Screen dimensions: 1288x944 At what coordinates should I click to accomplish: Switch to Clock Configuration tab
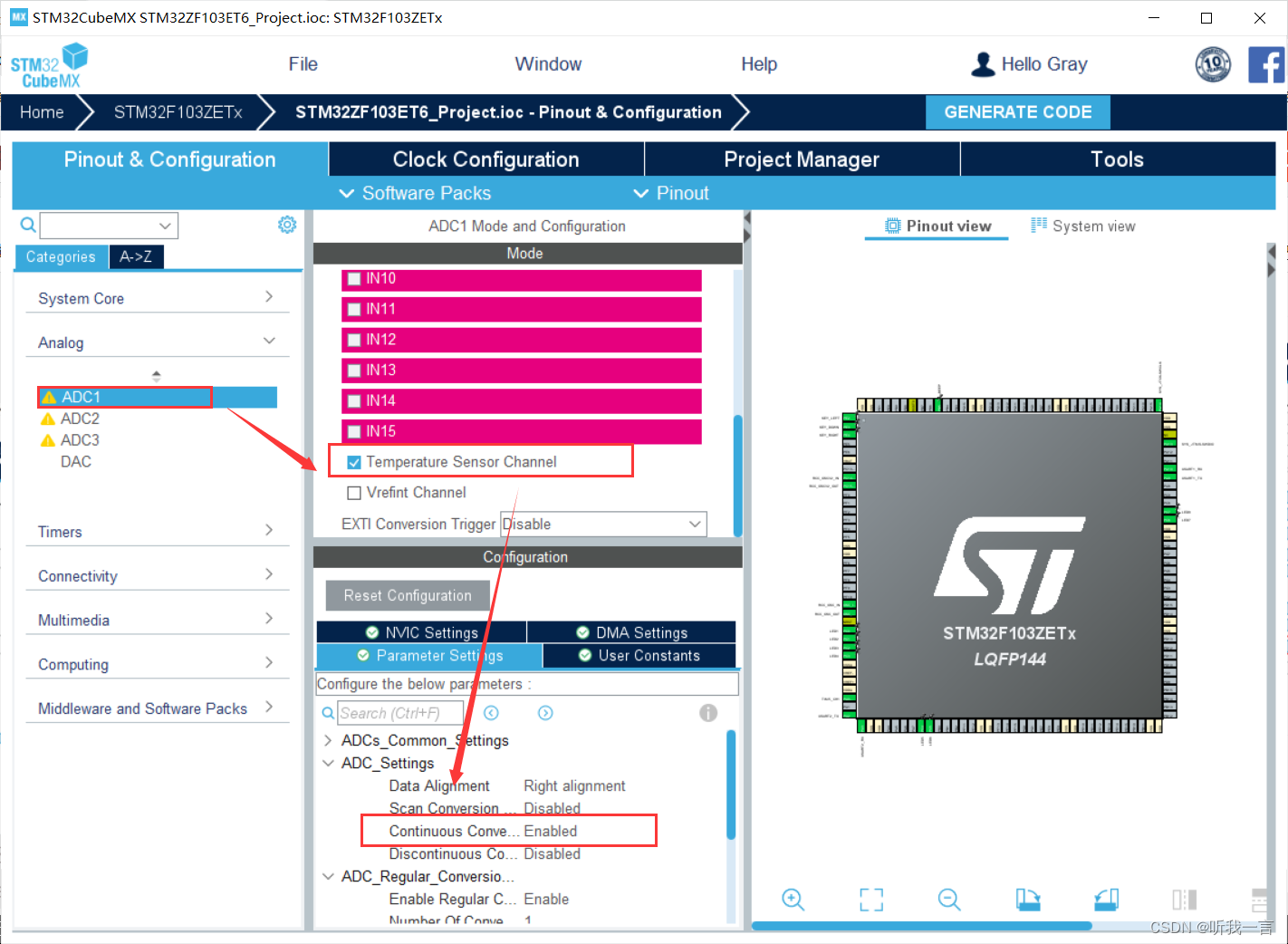click(x=486, y=159)
